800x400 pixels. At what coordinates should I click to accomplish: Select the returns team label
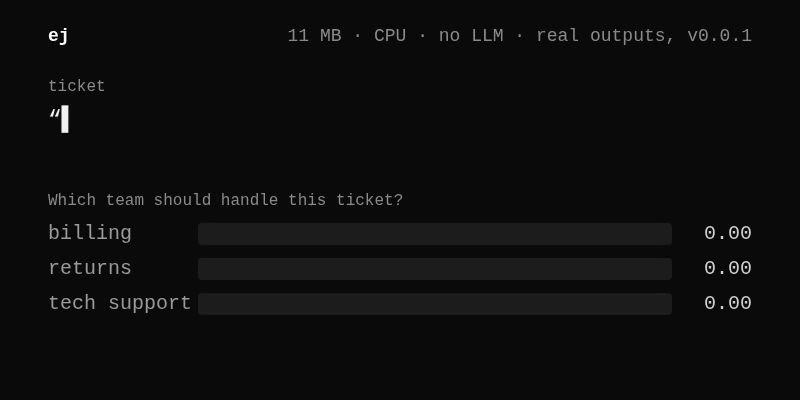tap(90, 268)
